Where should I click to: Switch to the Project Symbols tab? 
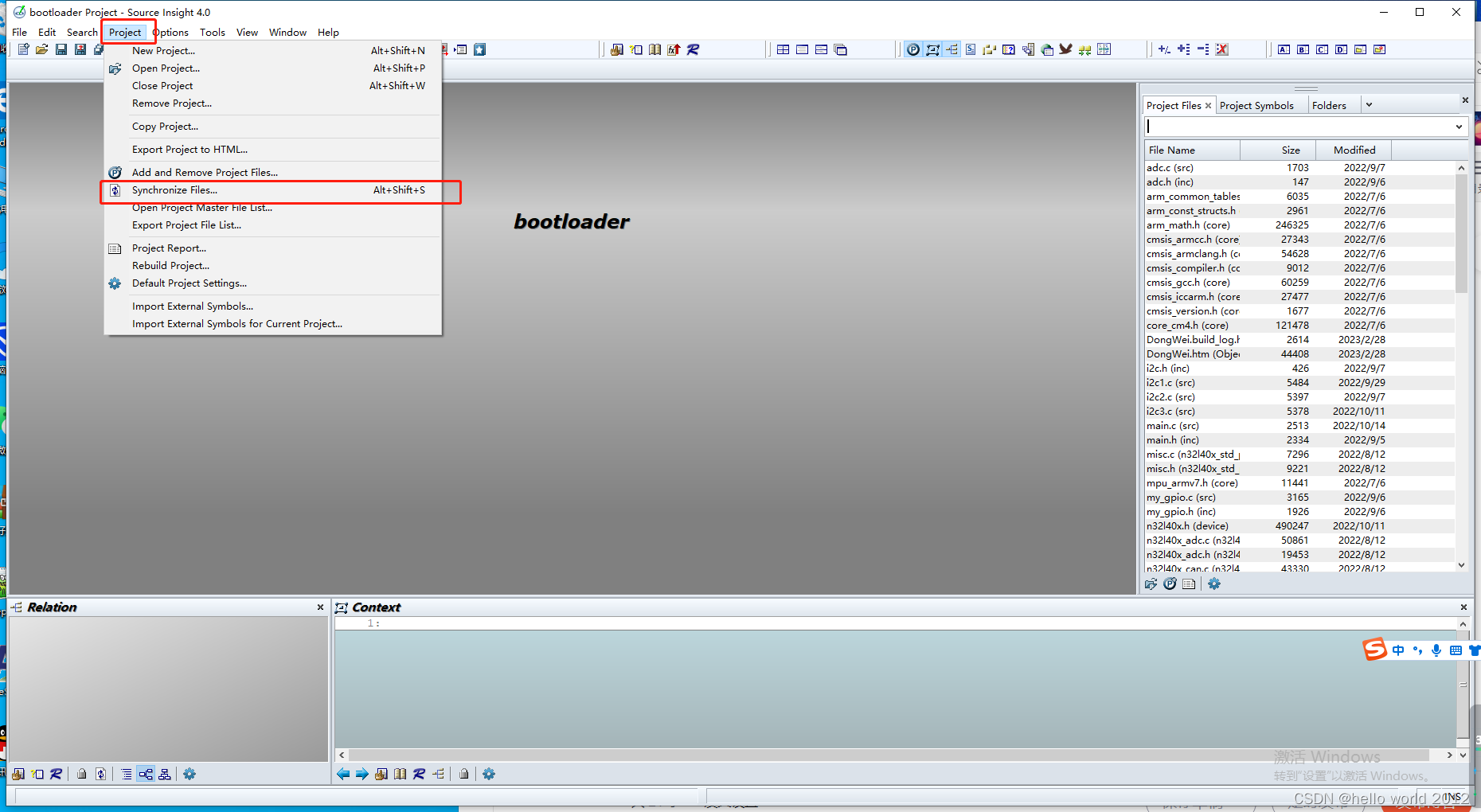pyautogui.click(x=1256, y=105)
